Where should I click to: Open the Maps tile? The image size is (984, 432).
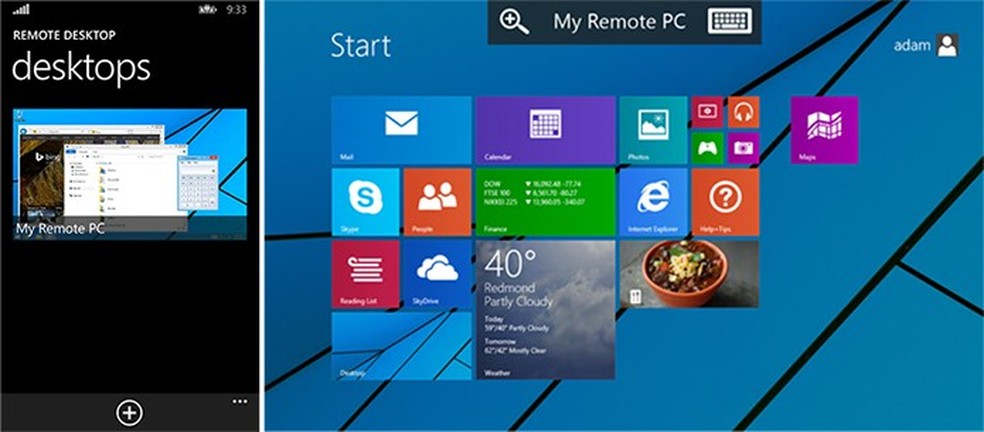pos(825,130)
